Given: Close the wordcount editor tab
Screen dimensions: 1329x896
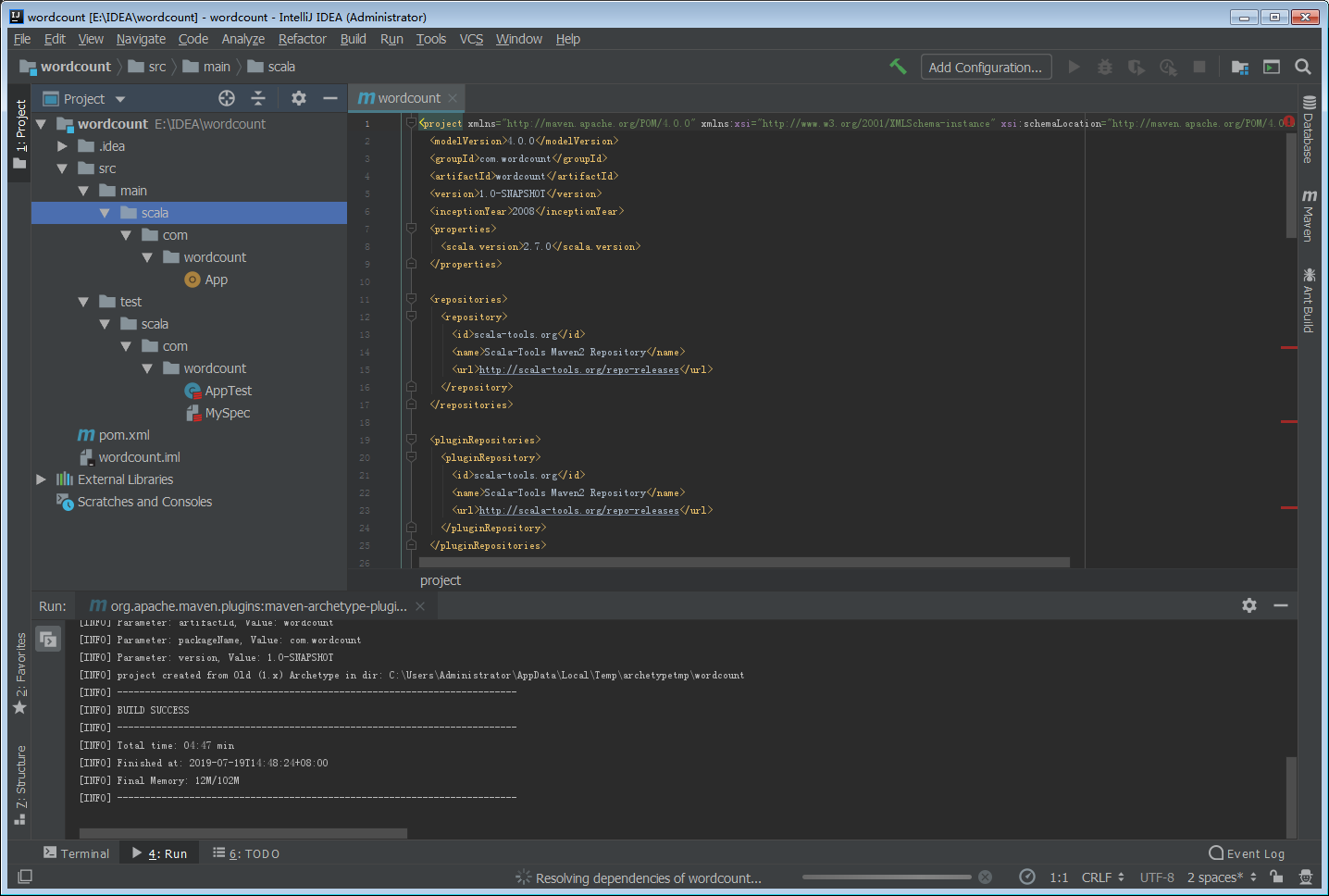Looking at the screenshot, I should pos(453,98).
